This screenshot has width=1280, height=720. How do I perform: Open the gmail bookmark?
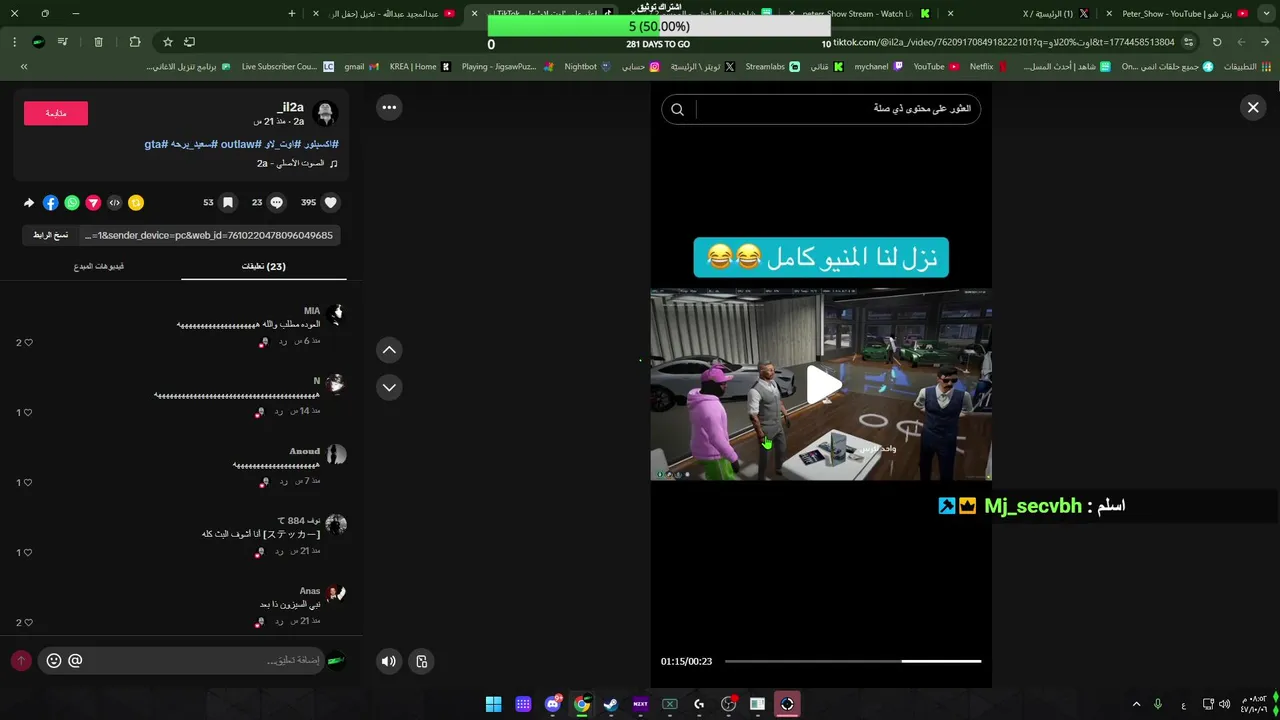[361, 66]
